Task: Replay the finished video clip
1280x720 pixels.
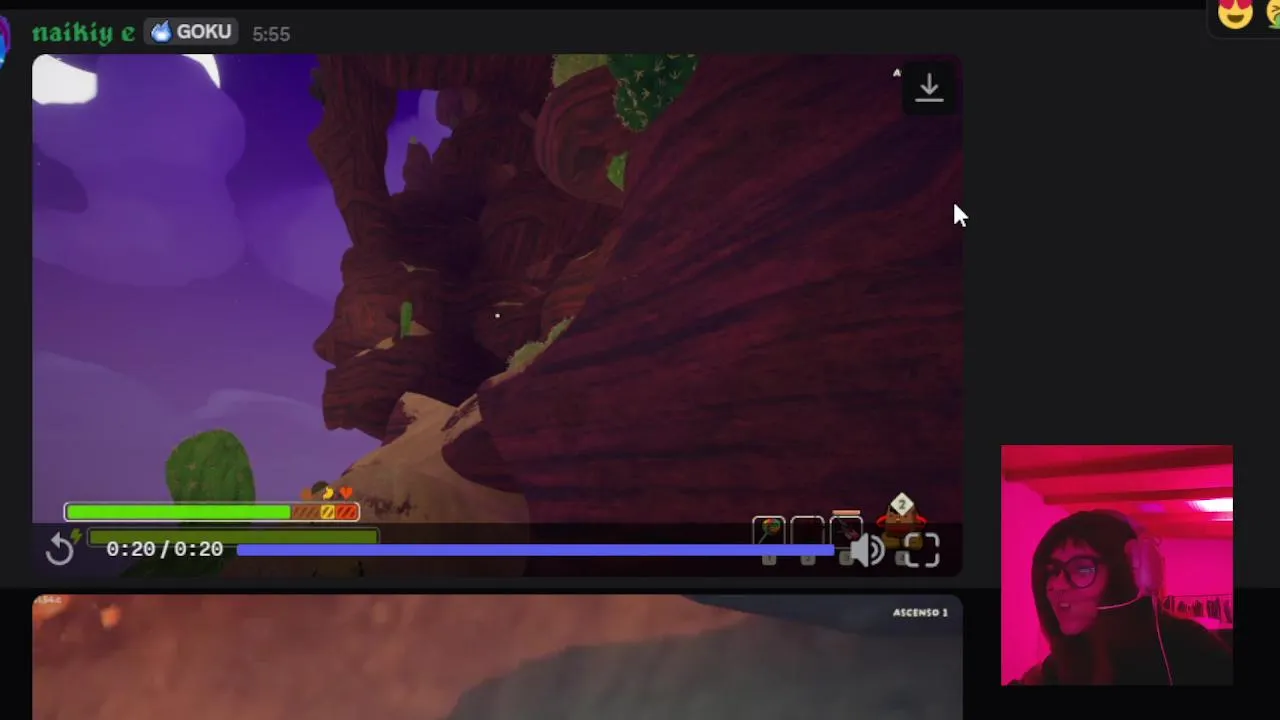Action: [x=61, y=549]
